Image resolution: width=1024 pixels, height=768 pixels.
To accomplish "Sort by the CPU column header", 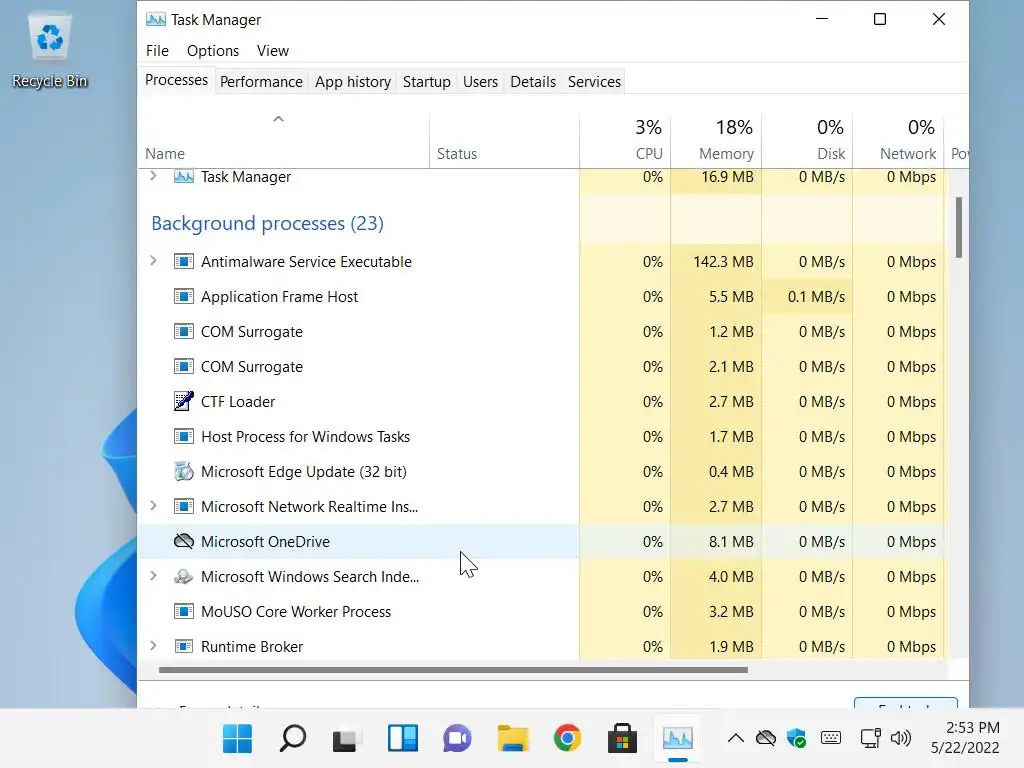I will [x=625, y=140].
